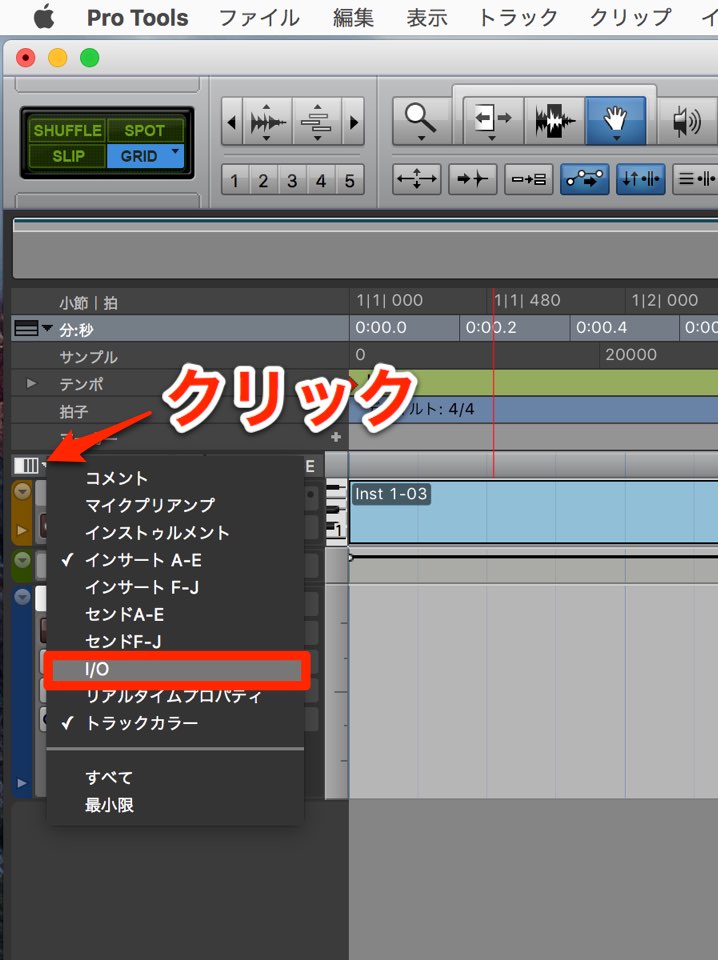Recall zoom preset 5

tap(350, 181)
